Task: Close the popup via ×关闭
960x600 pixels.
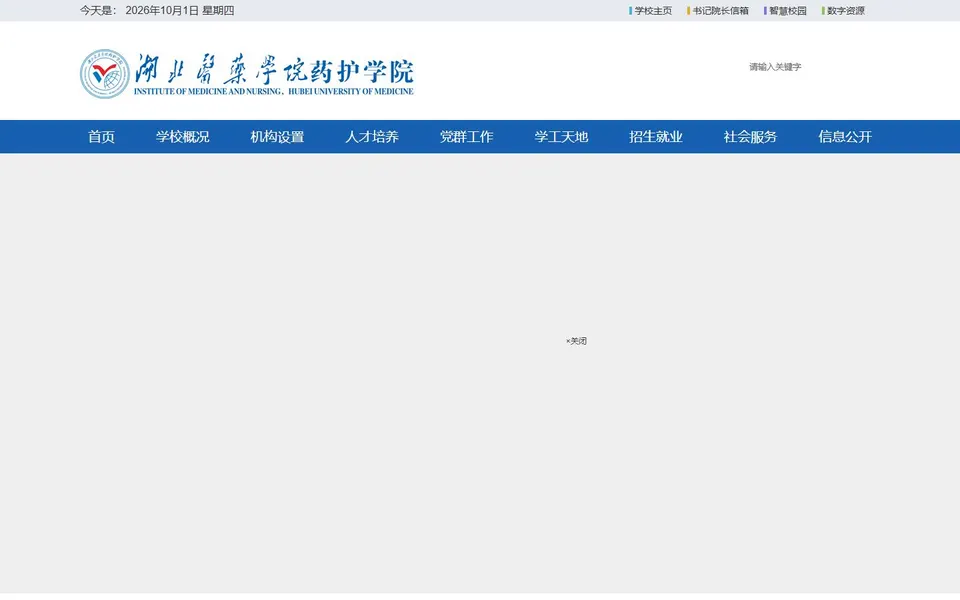Action: [576, 341]
